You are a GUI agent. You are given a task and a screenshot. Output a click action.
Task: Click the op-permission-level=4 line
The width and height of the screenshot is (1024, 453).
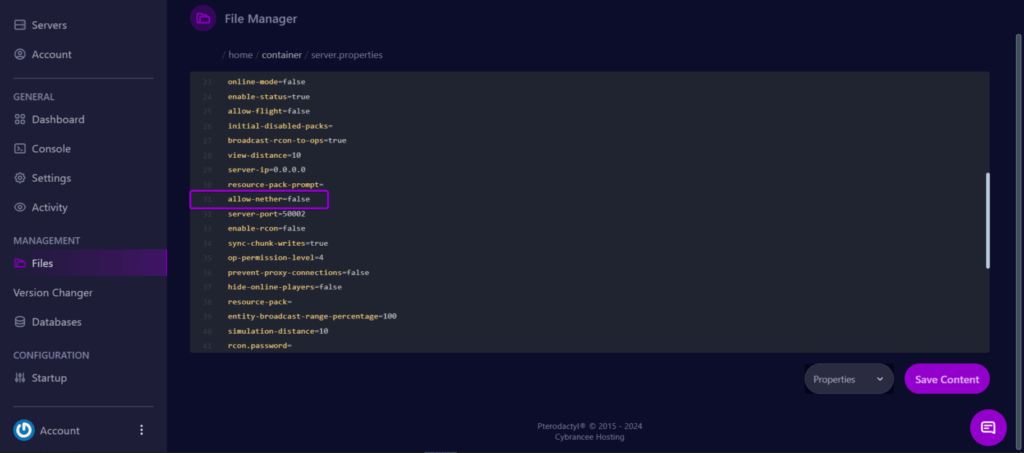[x=276, y=257]
